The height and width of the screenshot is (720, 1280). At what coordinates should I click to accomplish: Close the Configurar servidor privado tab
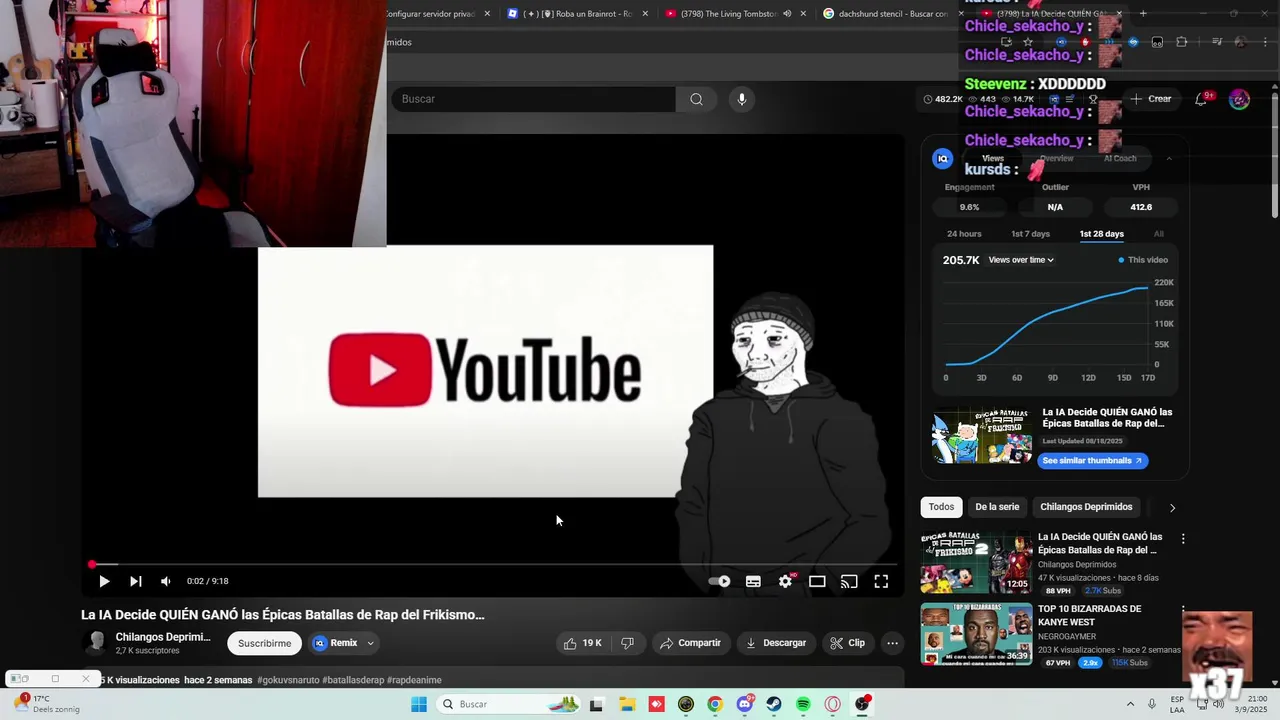click(487, 14)
